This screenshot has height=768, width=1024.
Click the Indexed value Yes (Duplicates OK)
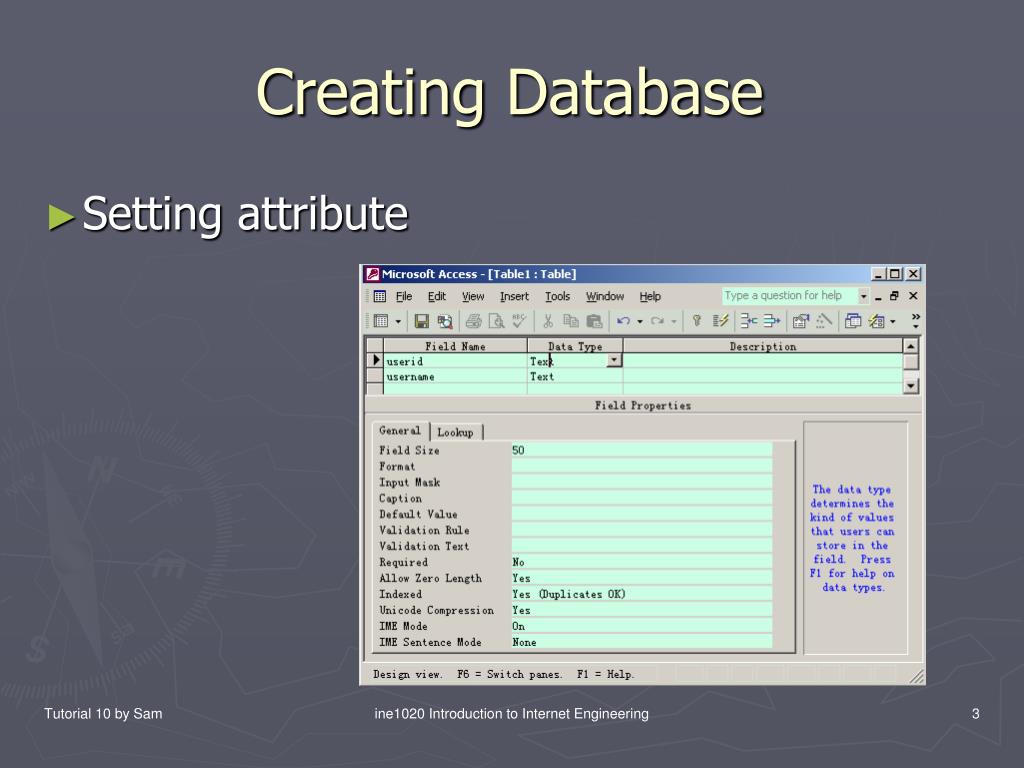point(642,594)
